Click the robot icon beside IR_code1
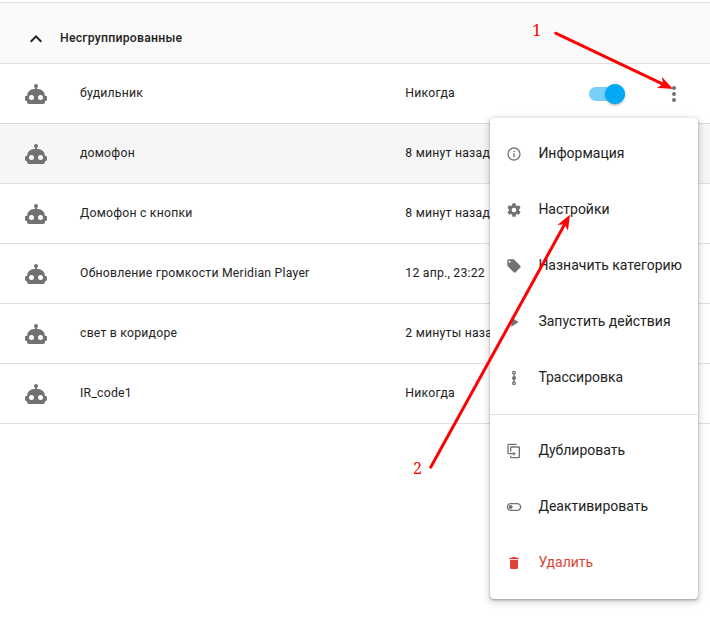The image size is (710, 634). (36, 394)
